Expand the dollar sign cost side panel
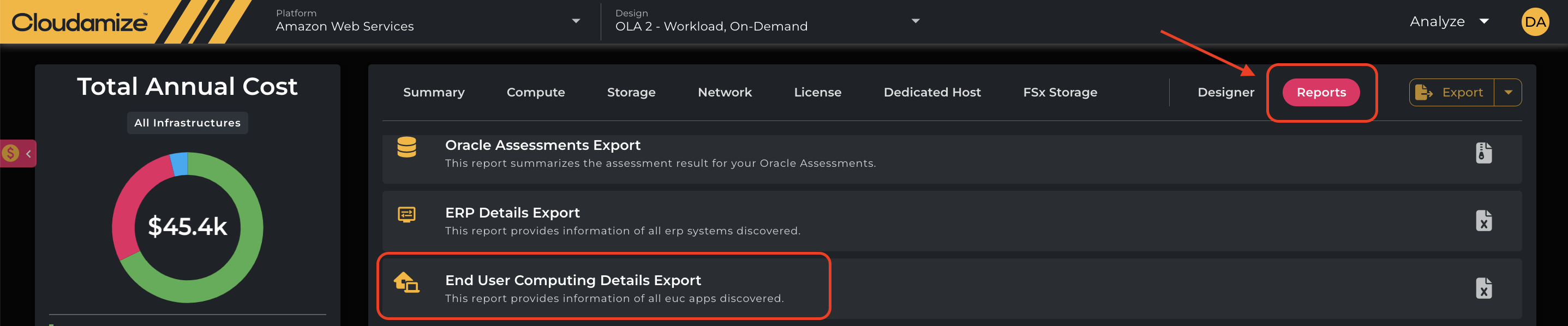 18,153
